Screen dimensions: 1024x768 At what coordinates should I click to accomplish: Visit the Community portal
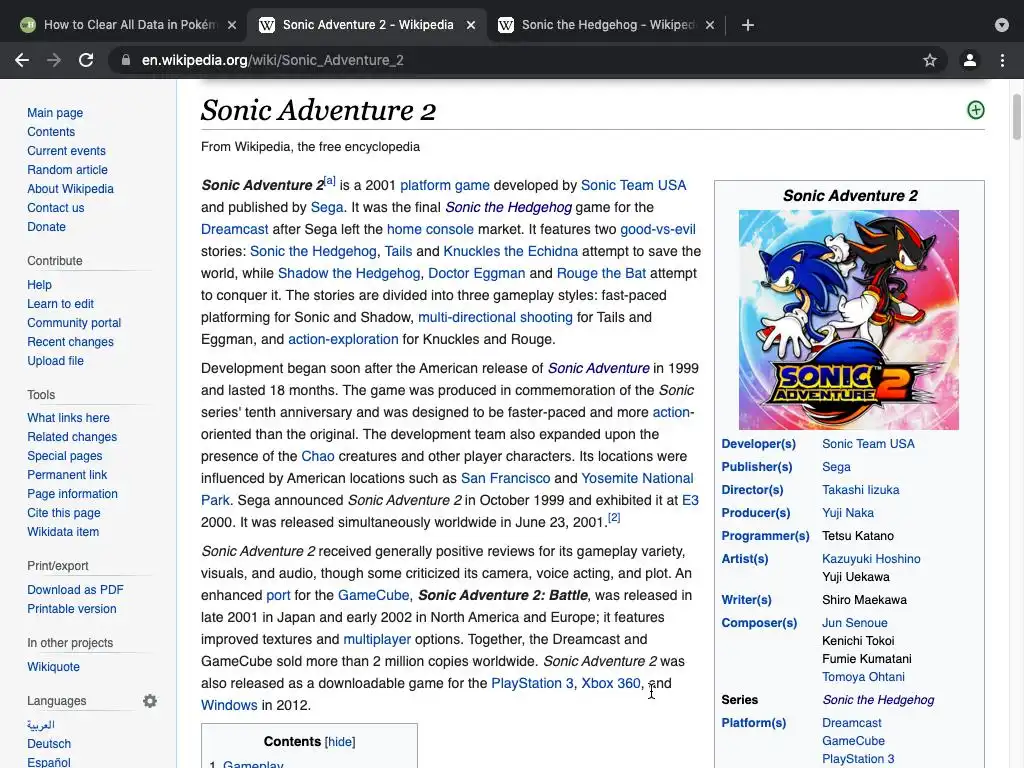coord(74,322)
